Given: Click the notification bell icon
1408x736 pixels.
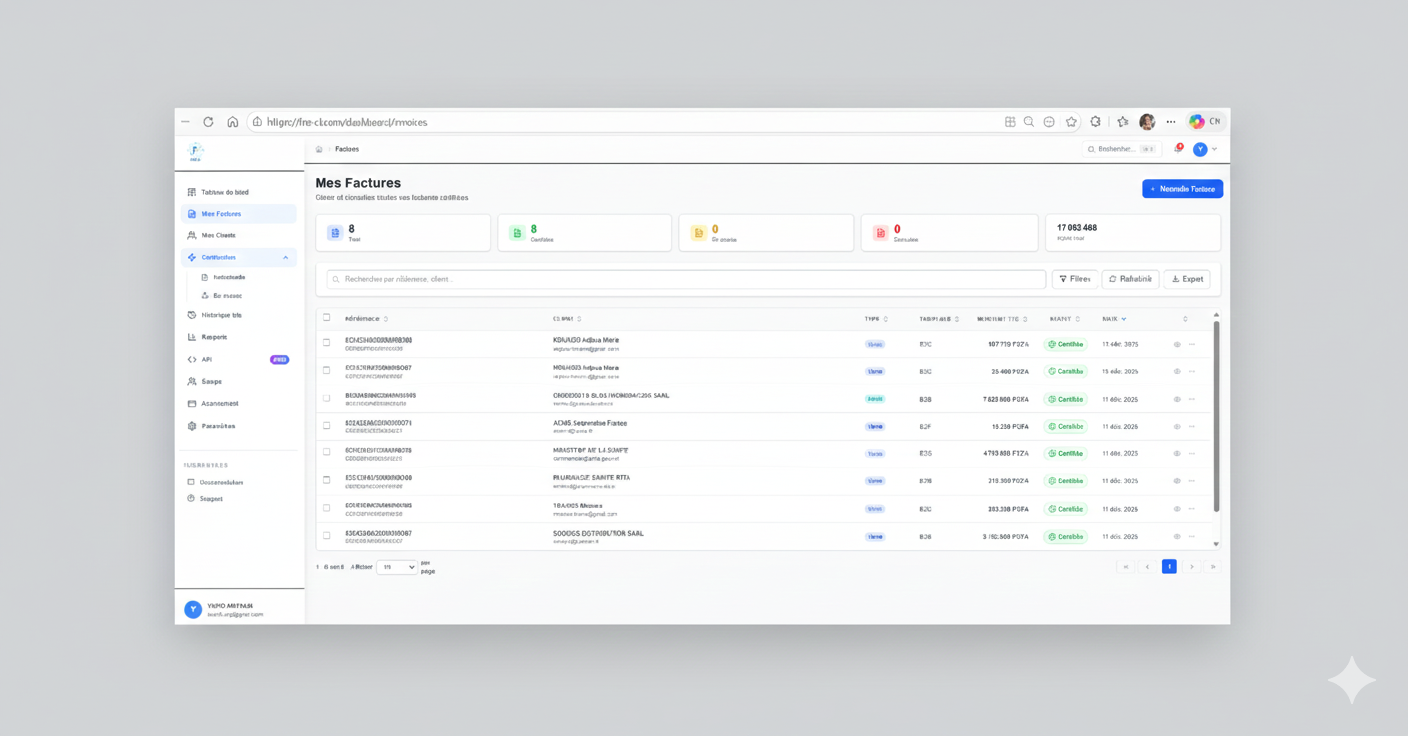Looking at the screenshot, I should [1178, 149].
